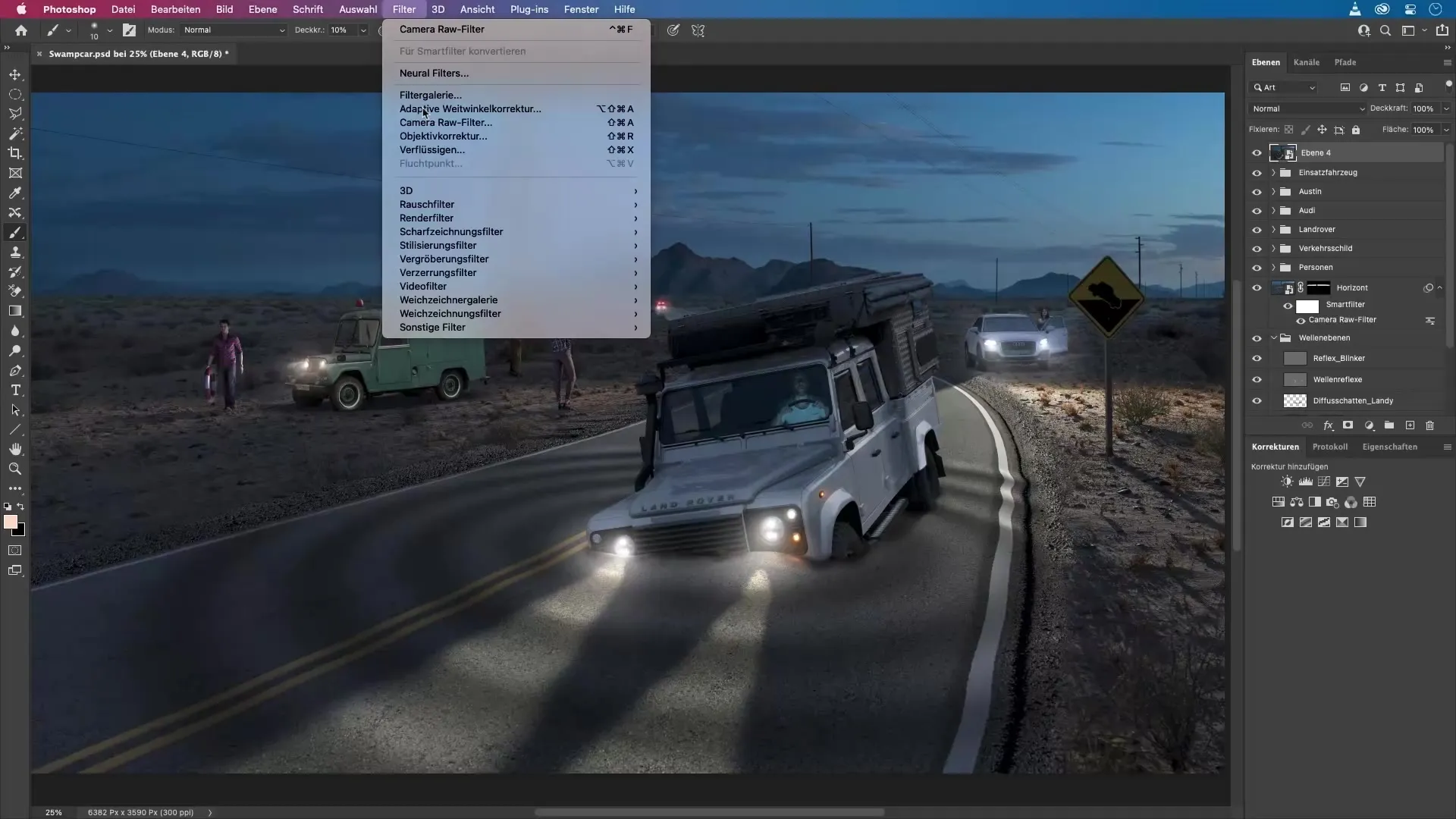
Task: Click the foreground color swatch
Action: [x=10, y=522]
